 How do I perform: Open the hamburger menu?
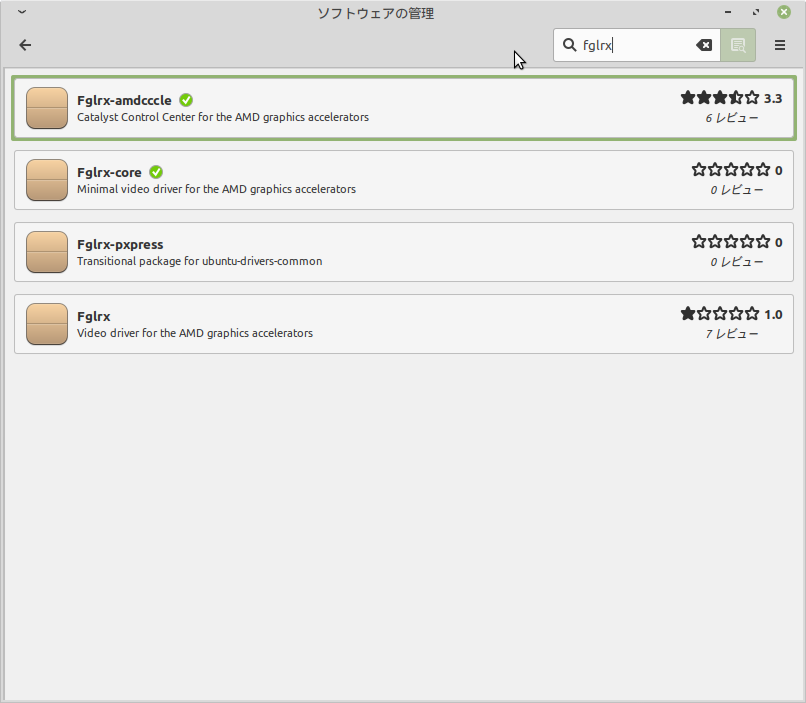[780, 45]
